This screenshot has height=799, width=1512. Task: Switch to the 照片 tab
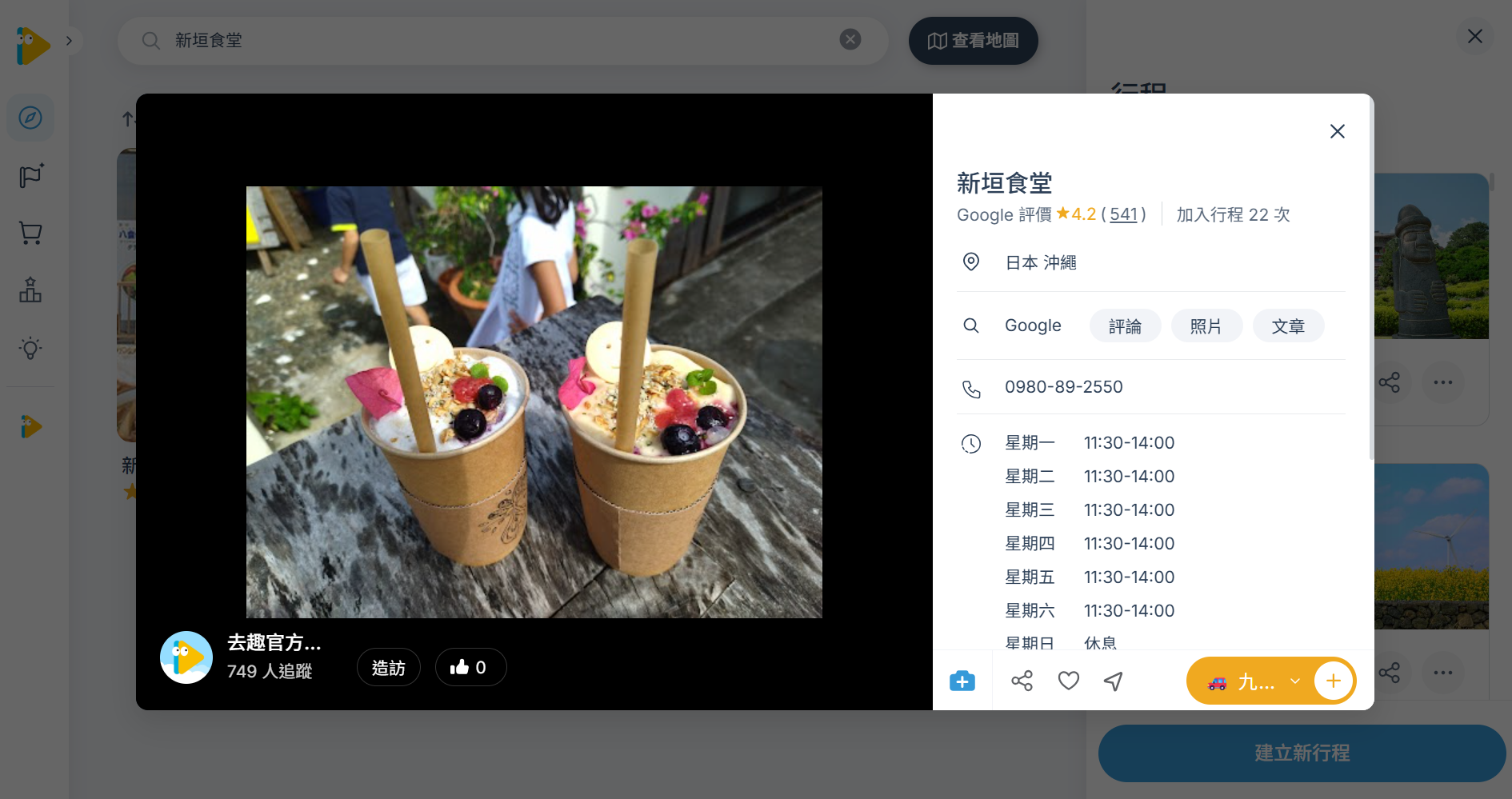pyautogui.click(x=1206, y=326)
